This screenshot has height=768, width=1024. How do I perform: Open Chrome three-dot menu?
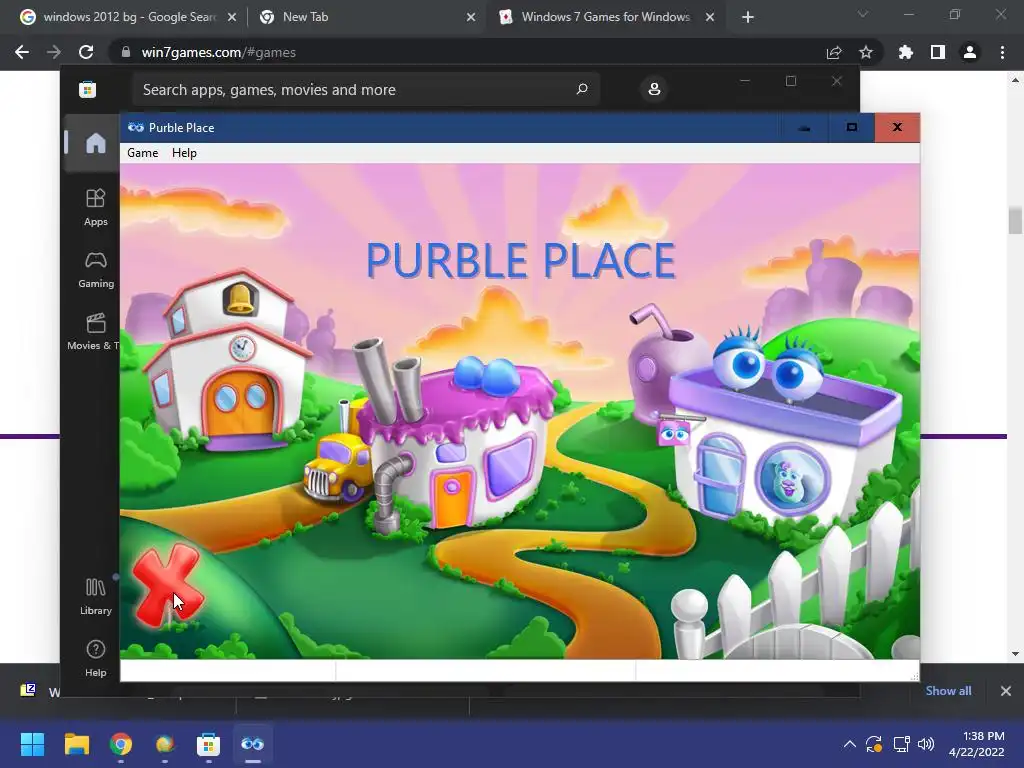pyautogui.click(x=1002, y=52)
